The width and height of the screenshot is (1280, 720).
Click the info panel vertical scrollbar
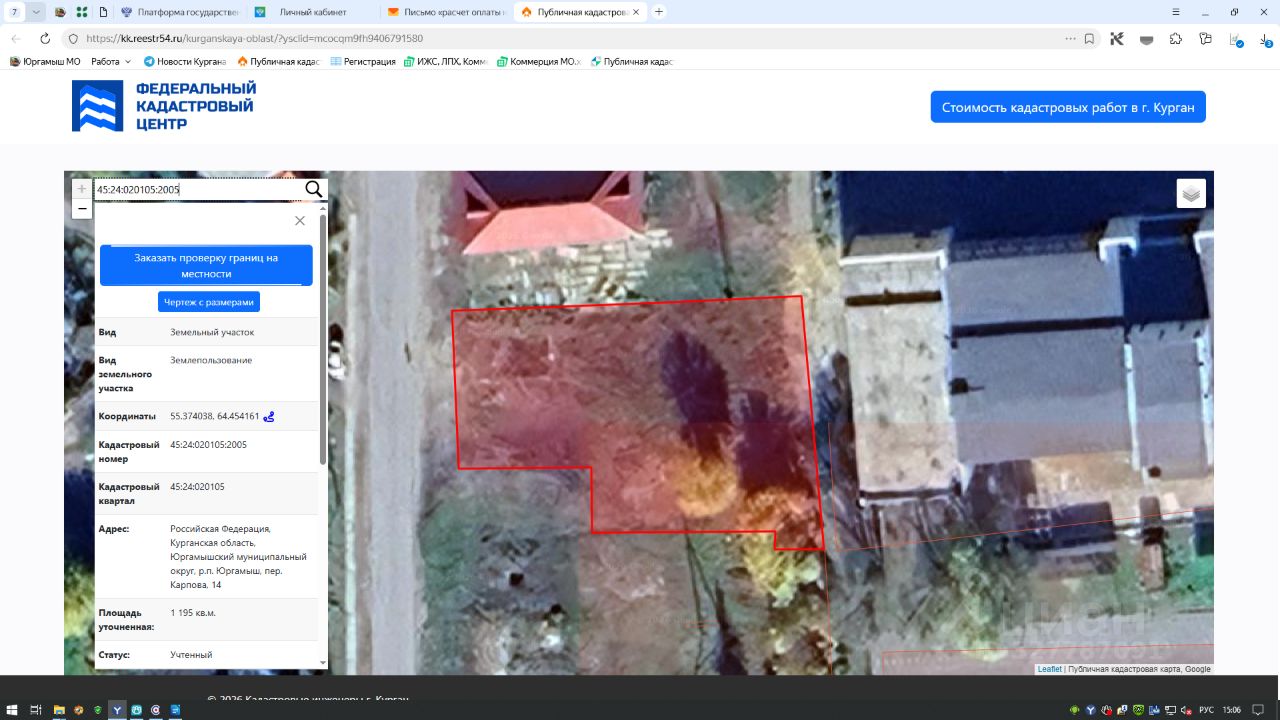coord(322,340)
